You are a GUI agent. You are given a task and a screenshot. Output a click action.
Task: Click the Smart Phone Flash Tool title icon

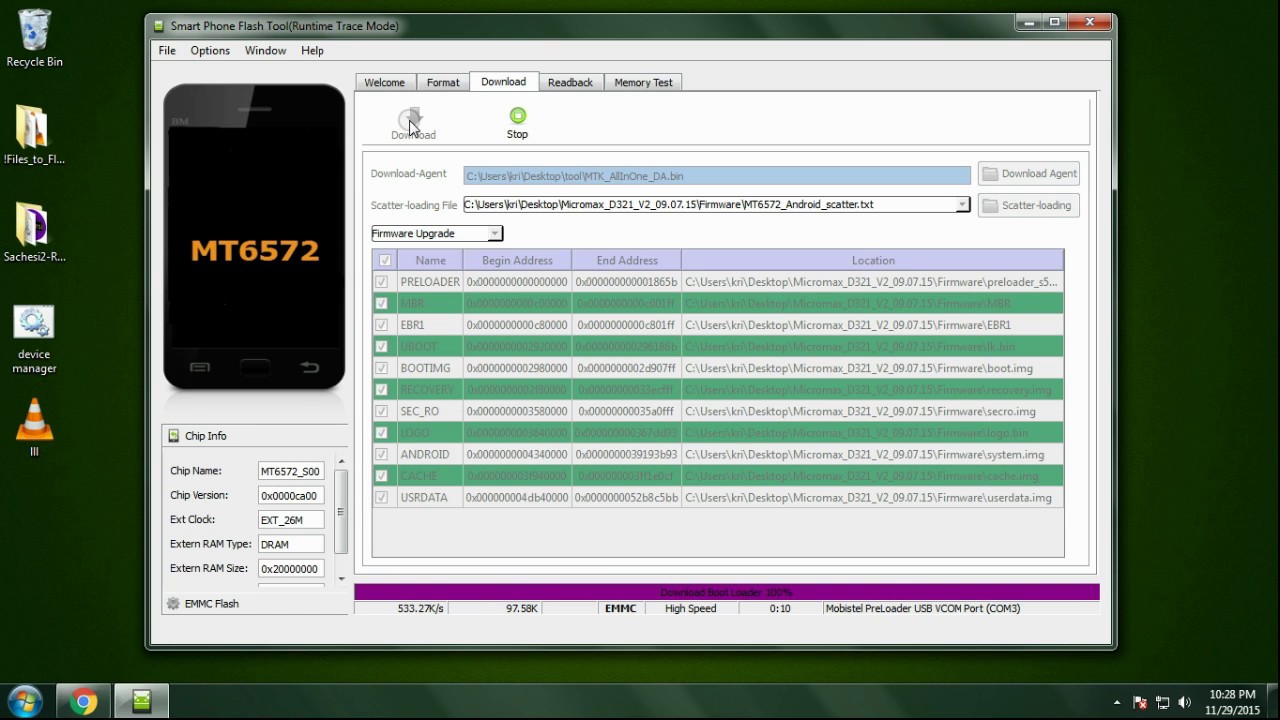click(x=159, y=26)
